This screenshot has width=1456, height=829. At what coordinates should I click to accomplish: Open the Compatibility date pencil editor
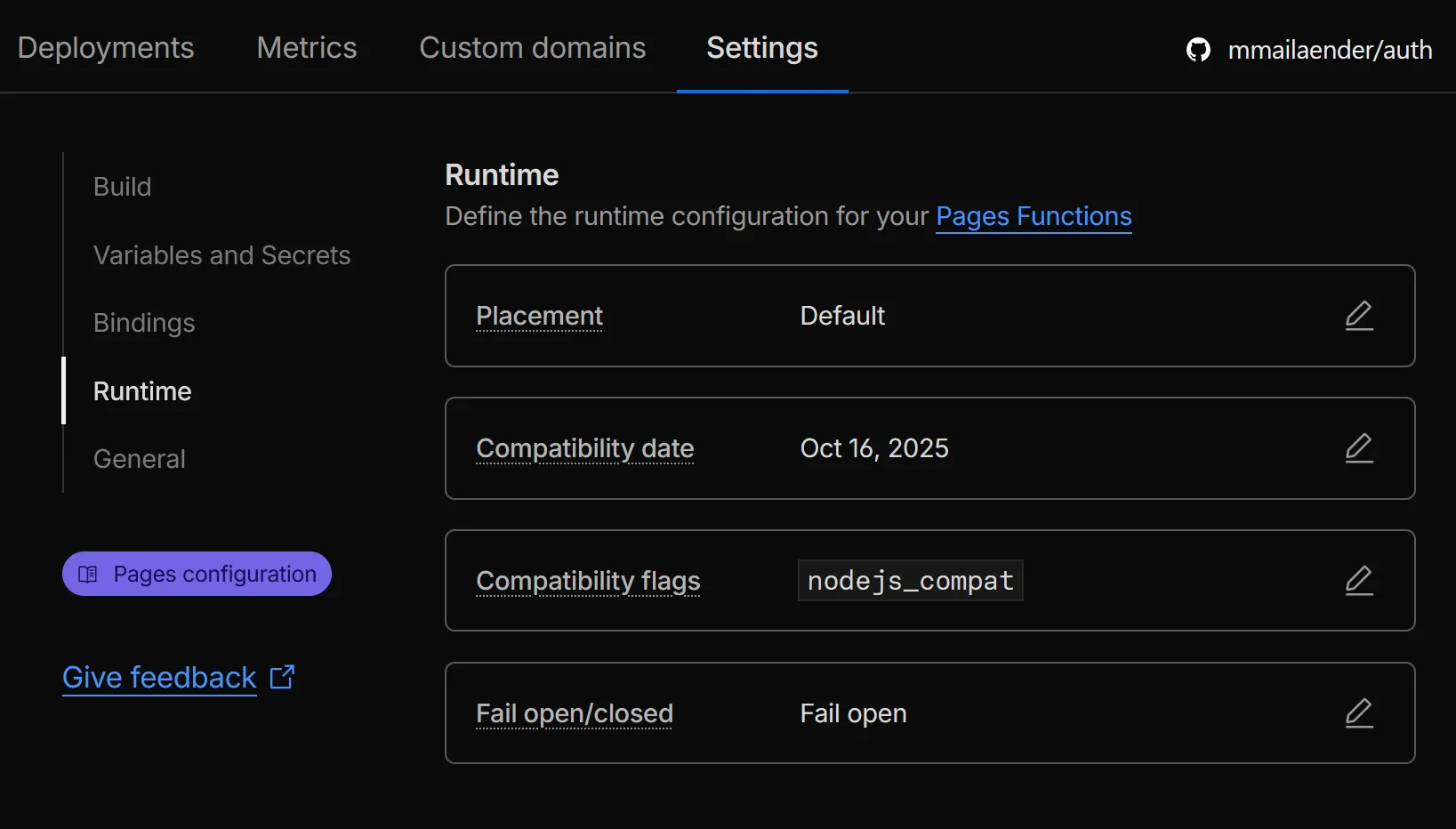pos(1359,448)
